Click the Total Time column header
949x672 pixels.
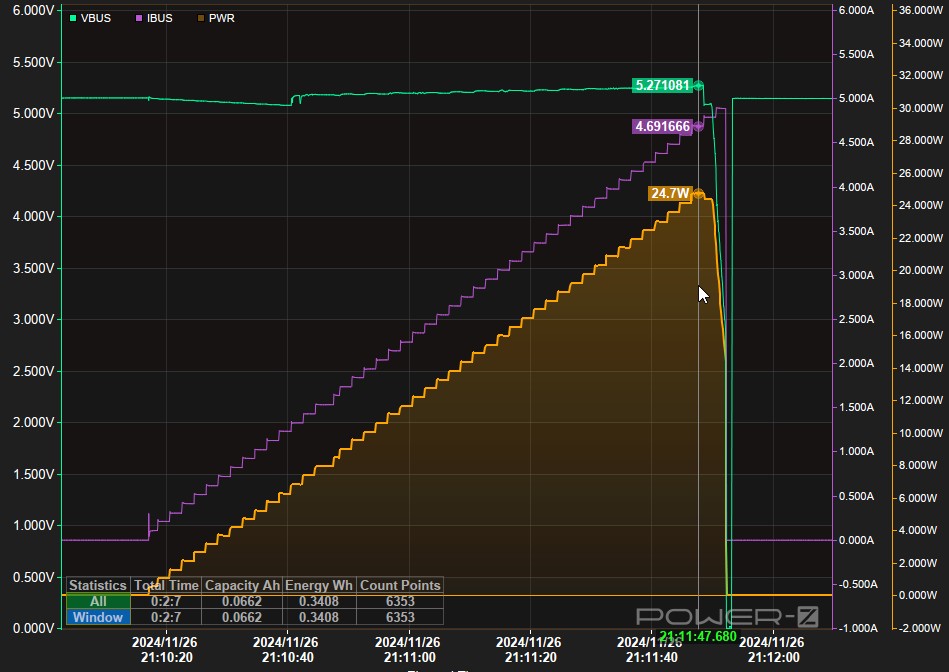pyautogui.click(x=166, y=585)
